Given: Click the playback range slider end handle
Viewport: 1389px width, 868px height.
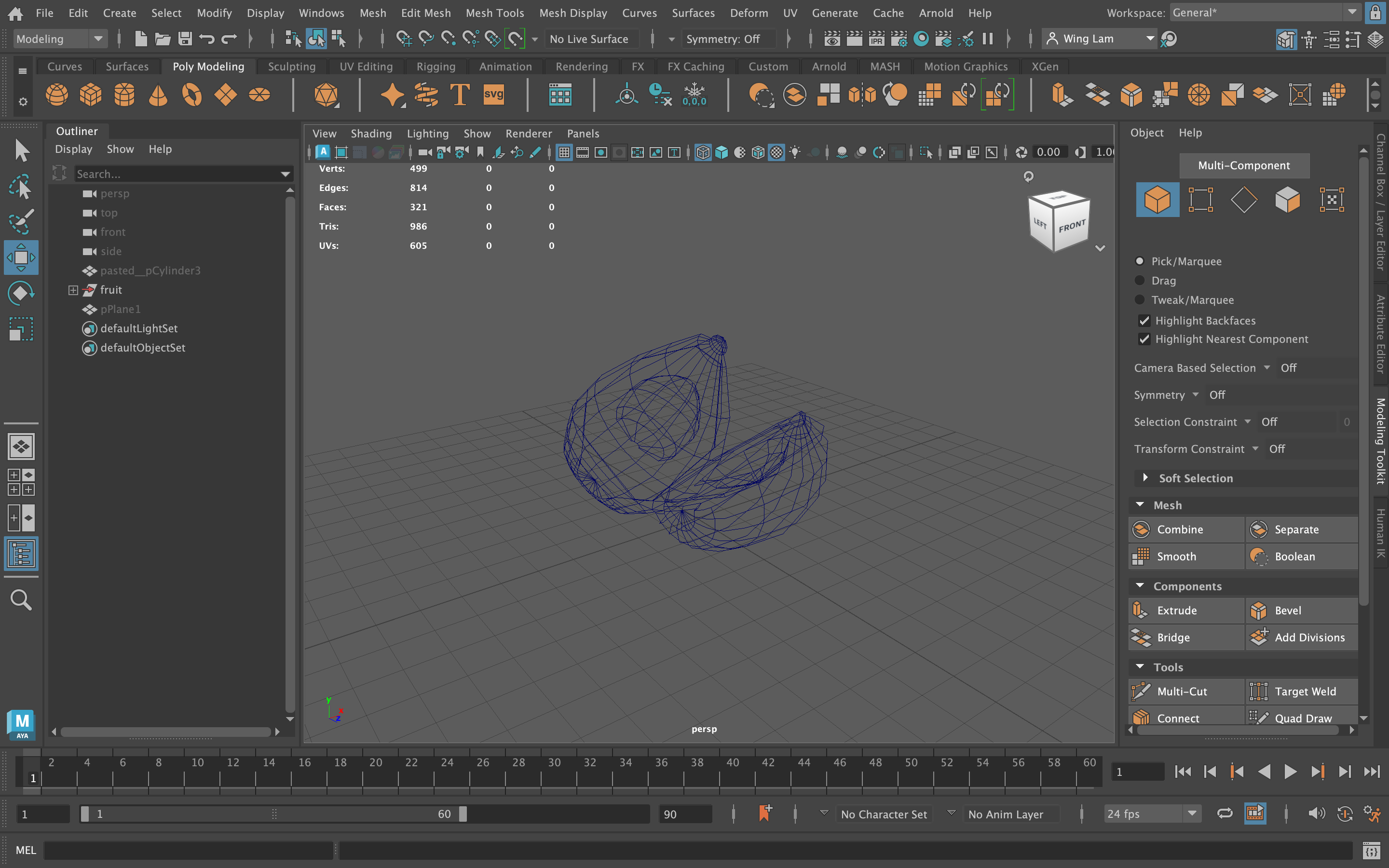Looking at the screenshot, I should click(463, 814).
